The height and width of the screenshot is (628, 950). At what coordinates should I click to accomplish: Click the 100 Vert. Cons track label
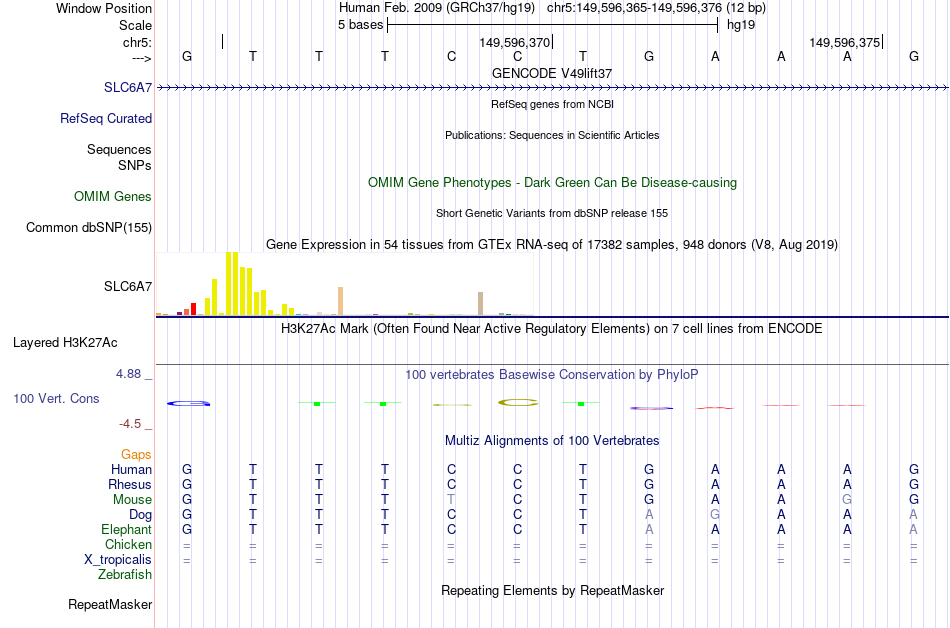coord(56,398)
